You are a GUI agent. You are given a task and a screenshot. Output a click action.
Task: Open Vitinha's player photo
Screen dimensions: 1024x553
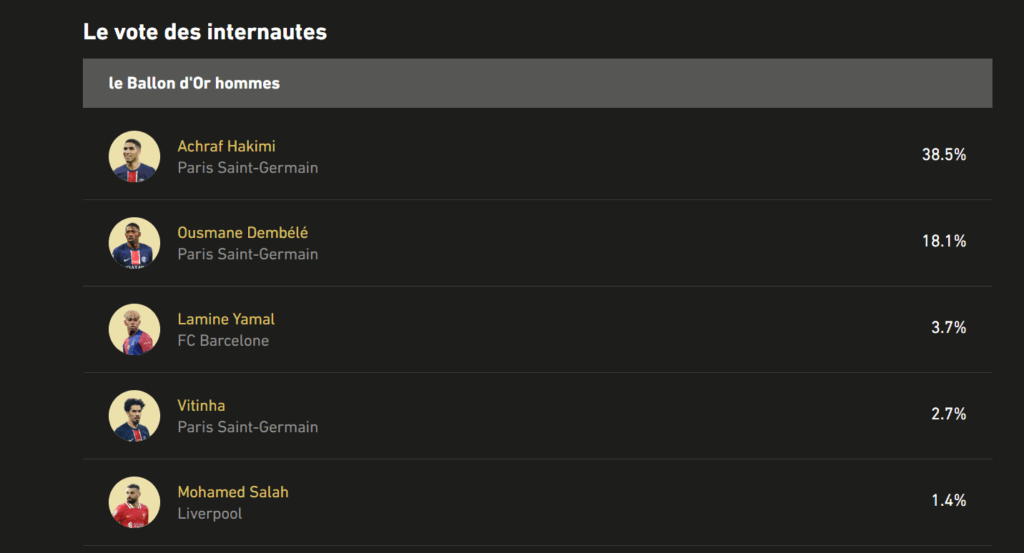(134, 416)
